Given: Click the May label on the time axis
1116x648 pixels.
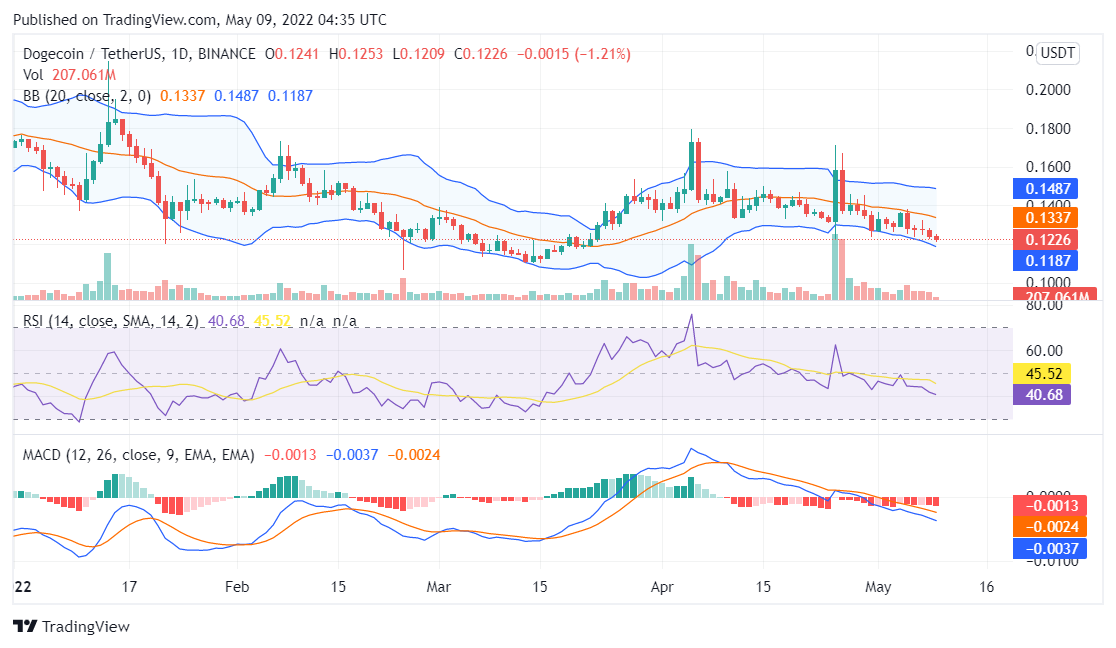Looking at the screenshot, I should (x=879, y=587).
